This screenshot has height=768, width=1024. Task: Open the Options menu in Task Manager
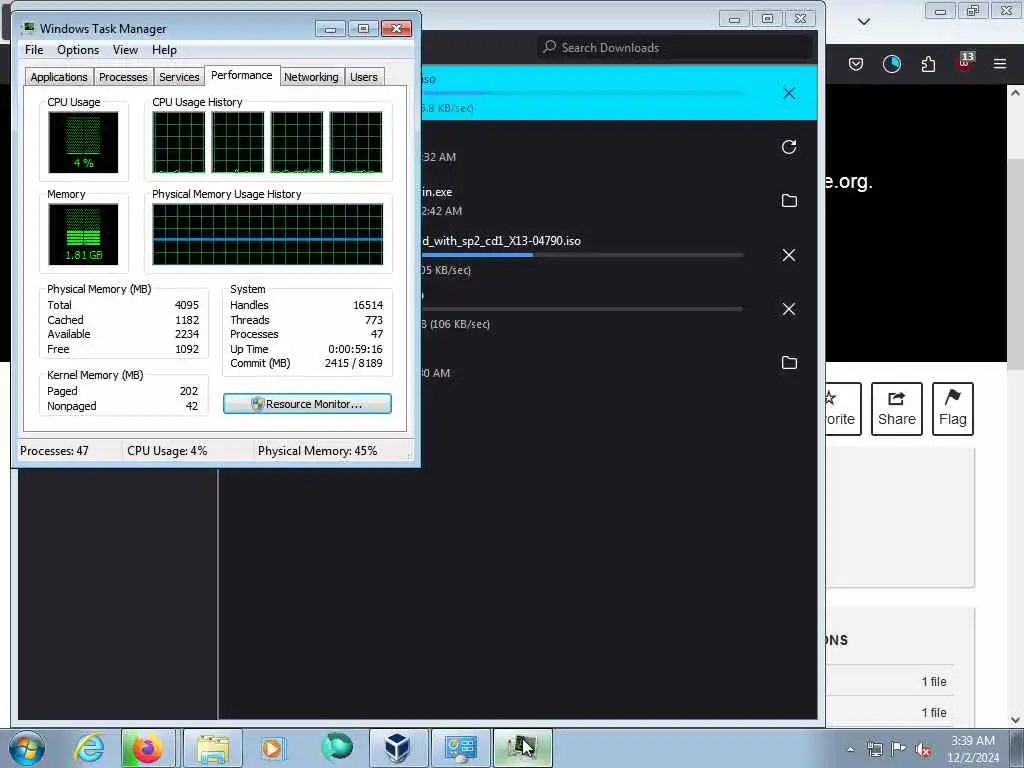tap(78, 50)
